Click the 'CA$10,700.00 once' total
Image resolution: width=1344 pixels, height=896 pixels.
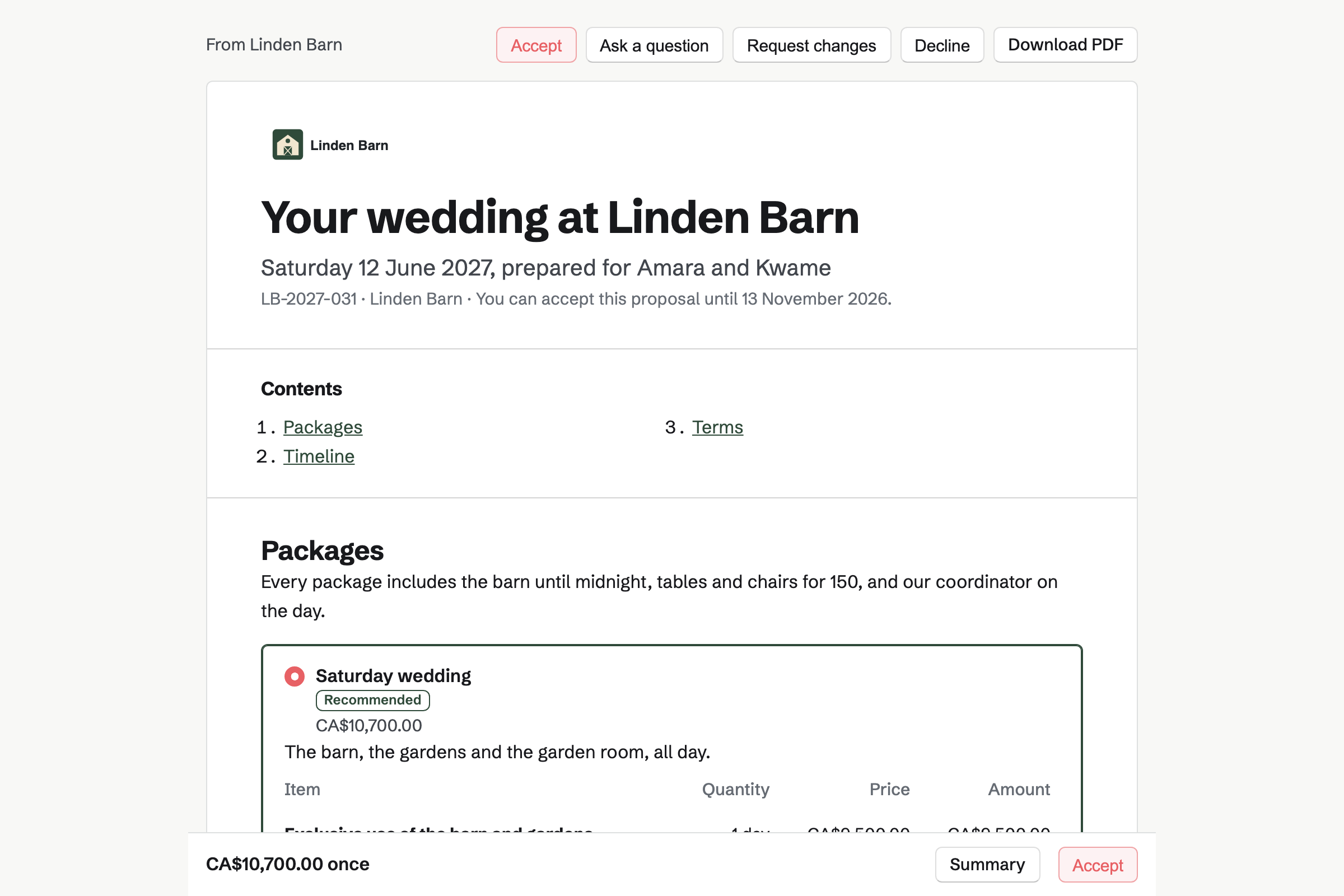[x=287, y=864]
